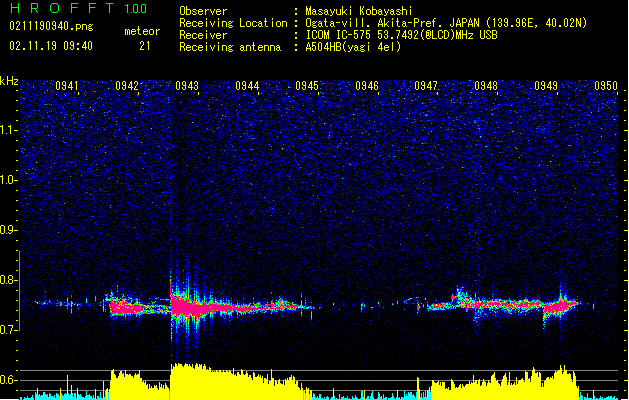Click time marker 0945
629x400 pixels.
pos(307,86)
